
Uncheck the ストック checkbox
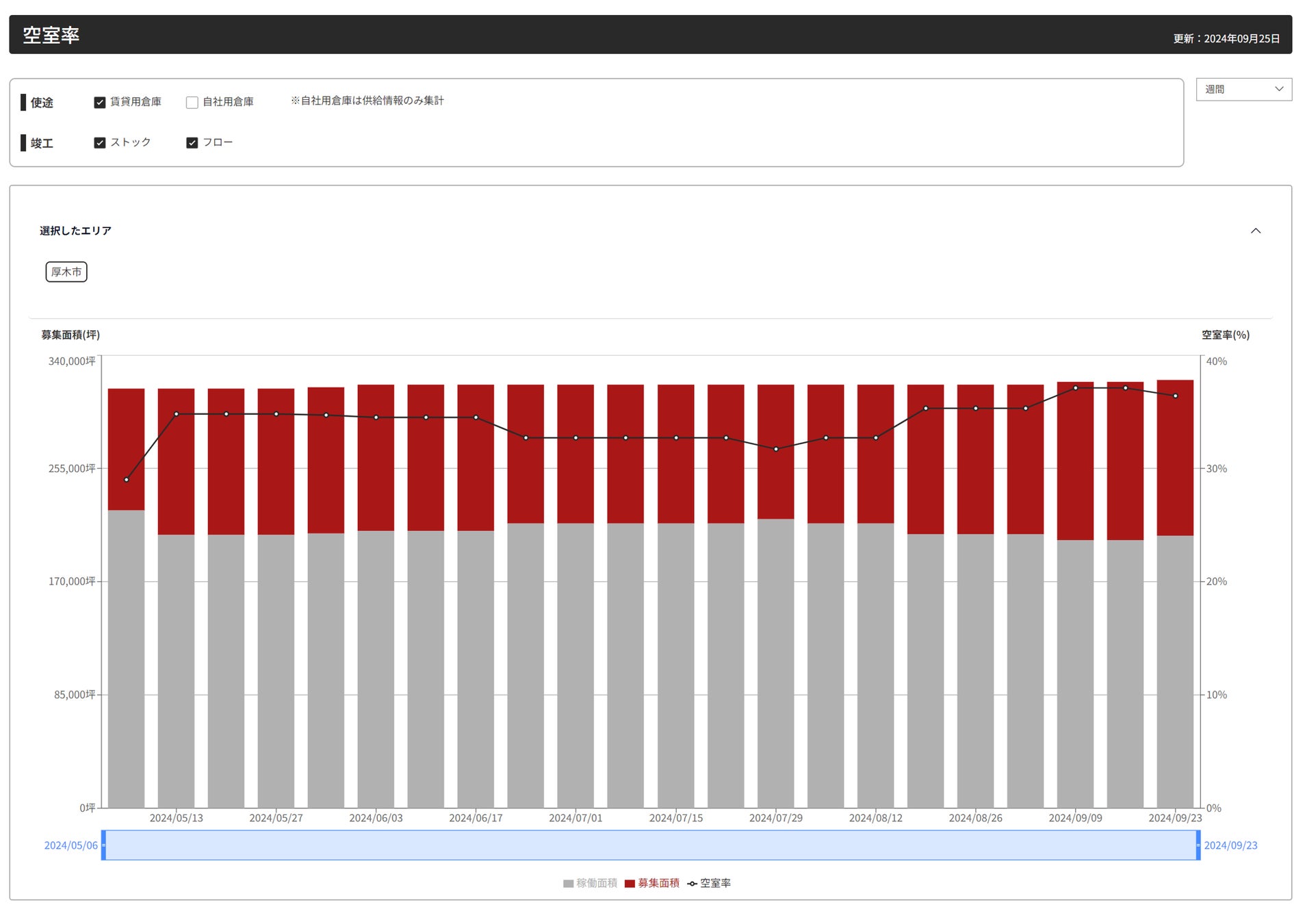100,142
